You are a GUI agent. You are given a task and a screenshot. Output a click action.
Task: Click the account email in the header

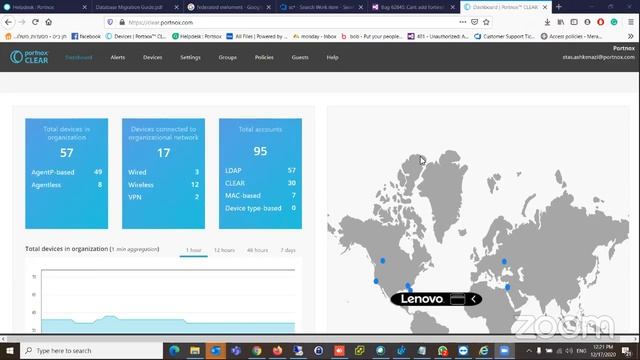[598, 57]
